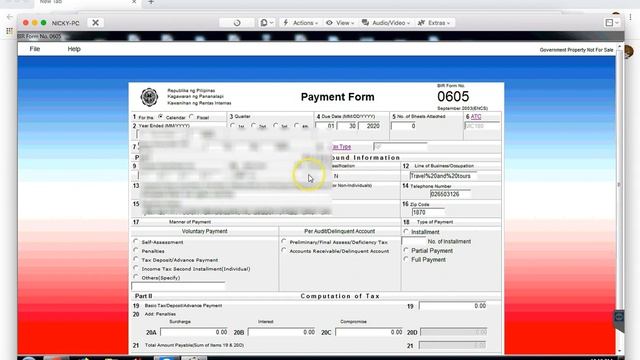Click the scrollbar down arrow
The image size is (640, 360).
(619, 351)
